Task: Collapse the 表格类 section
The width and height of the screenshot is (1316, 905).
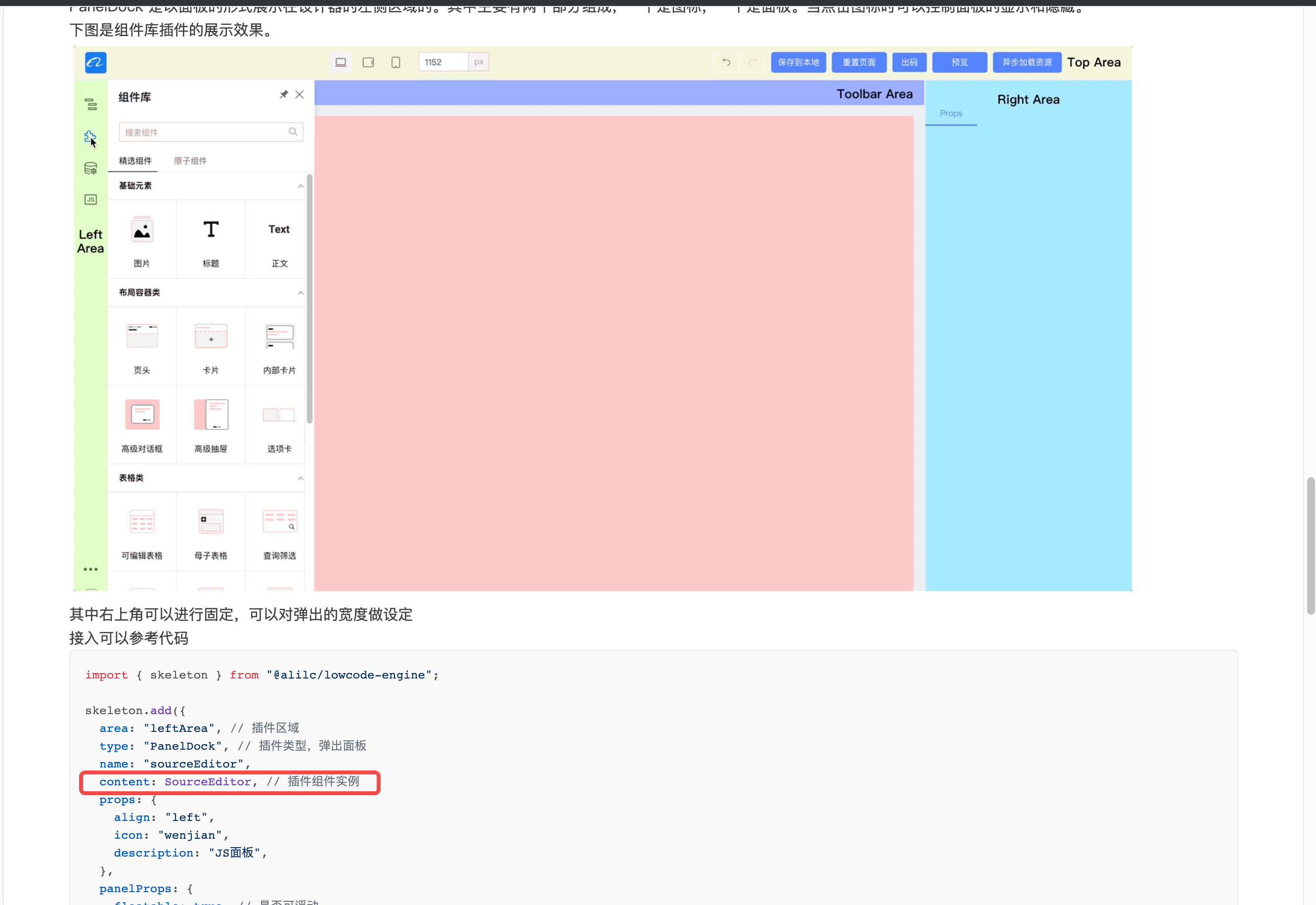Action: click(x=301, y=478)
